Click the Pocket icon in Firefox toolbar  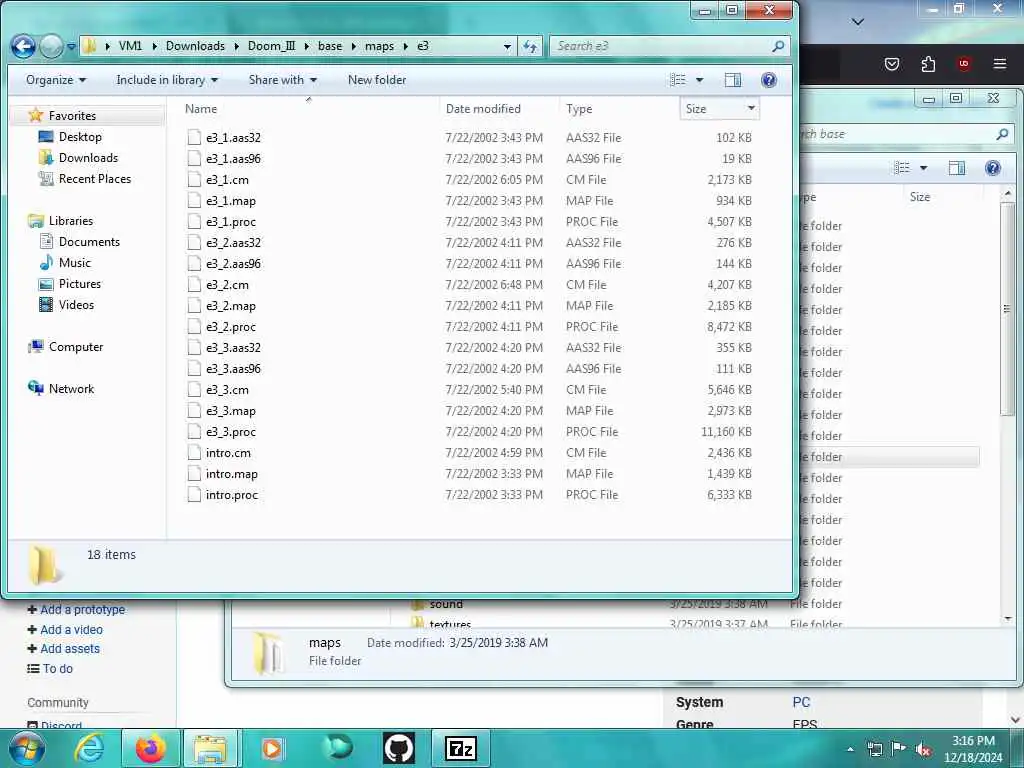coord(891,63)
